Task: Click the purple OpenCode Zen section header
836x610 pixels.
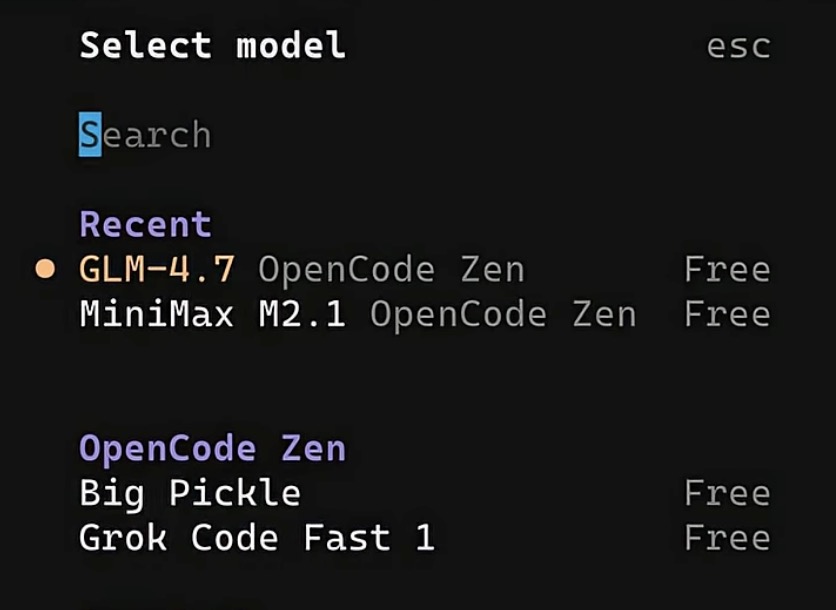Action: pyautogui.click(x=213, y=448)
